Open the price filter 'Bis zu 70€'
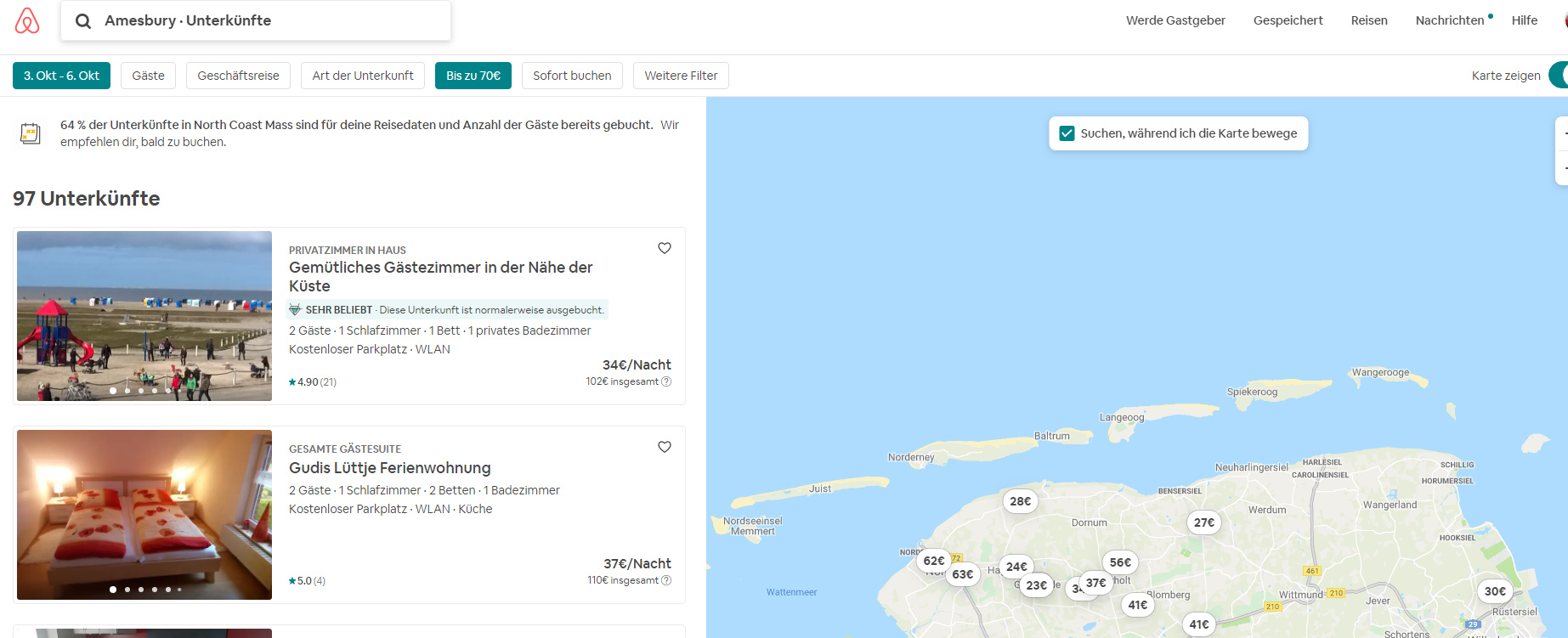 (473, 76)
